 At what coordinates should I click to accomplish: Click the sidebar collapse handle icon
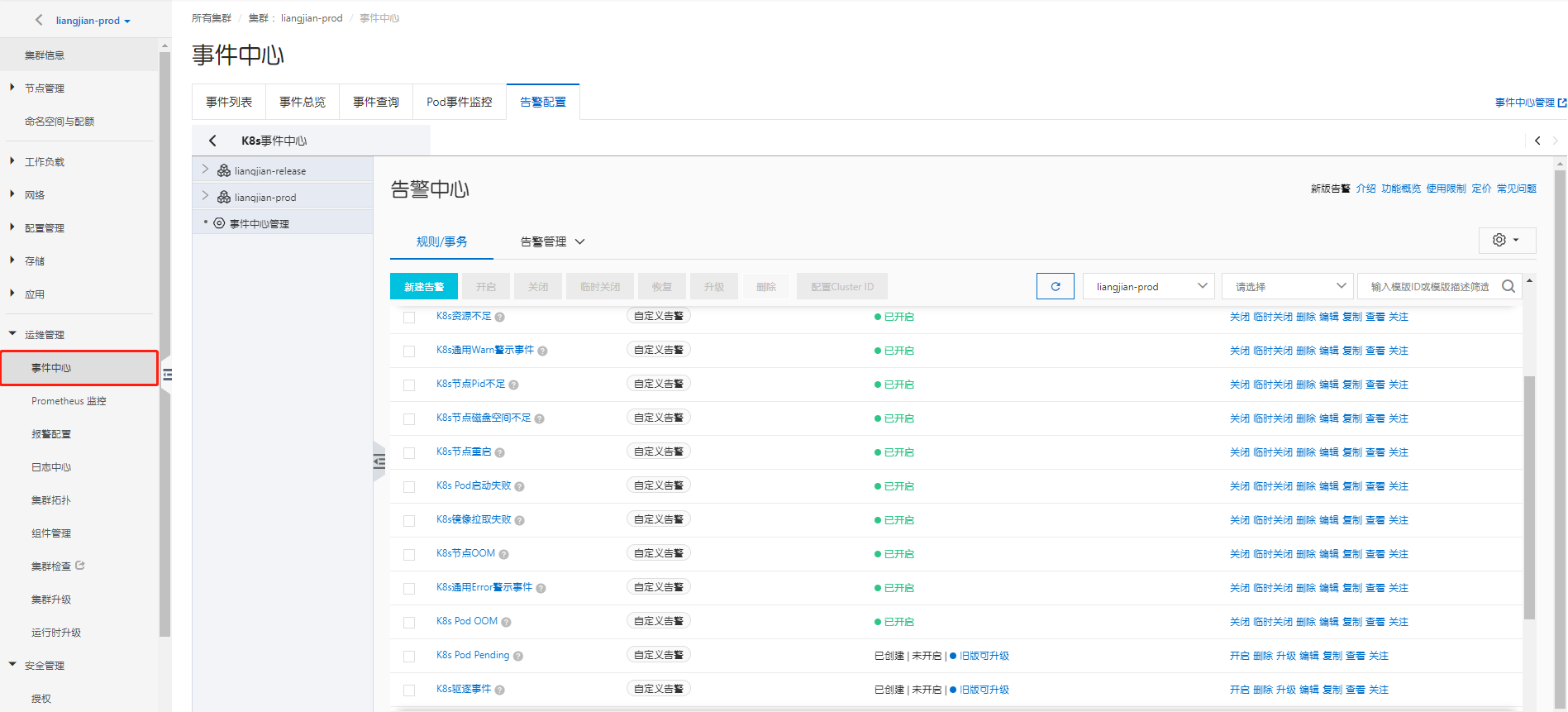[167, 375]
